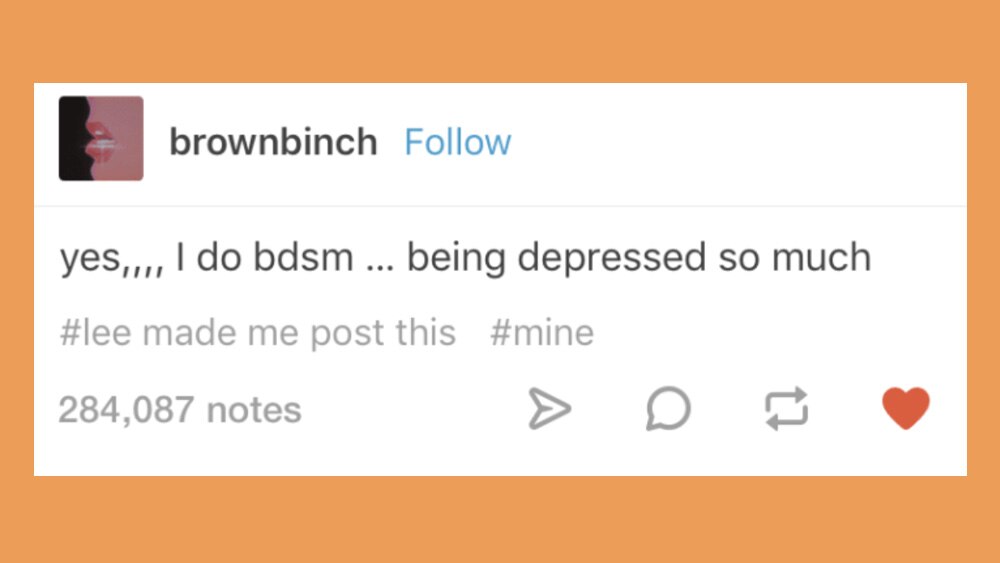Click the post text about being depressed
The height and width of the screenshot is (563, 1000).
(465, 258)
